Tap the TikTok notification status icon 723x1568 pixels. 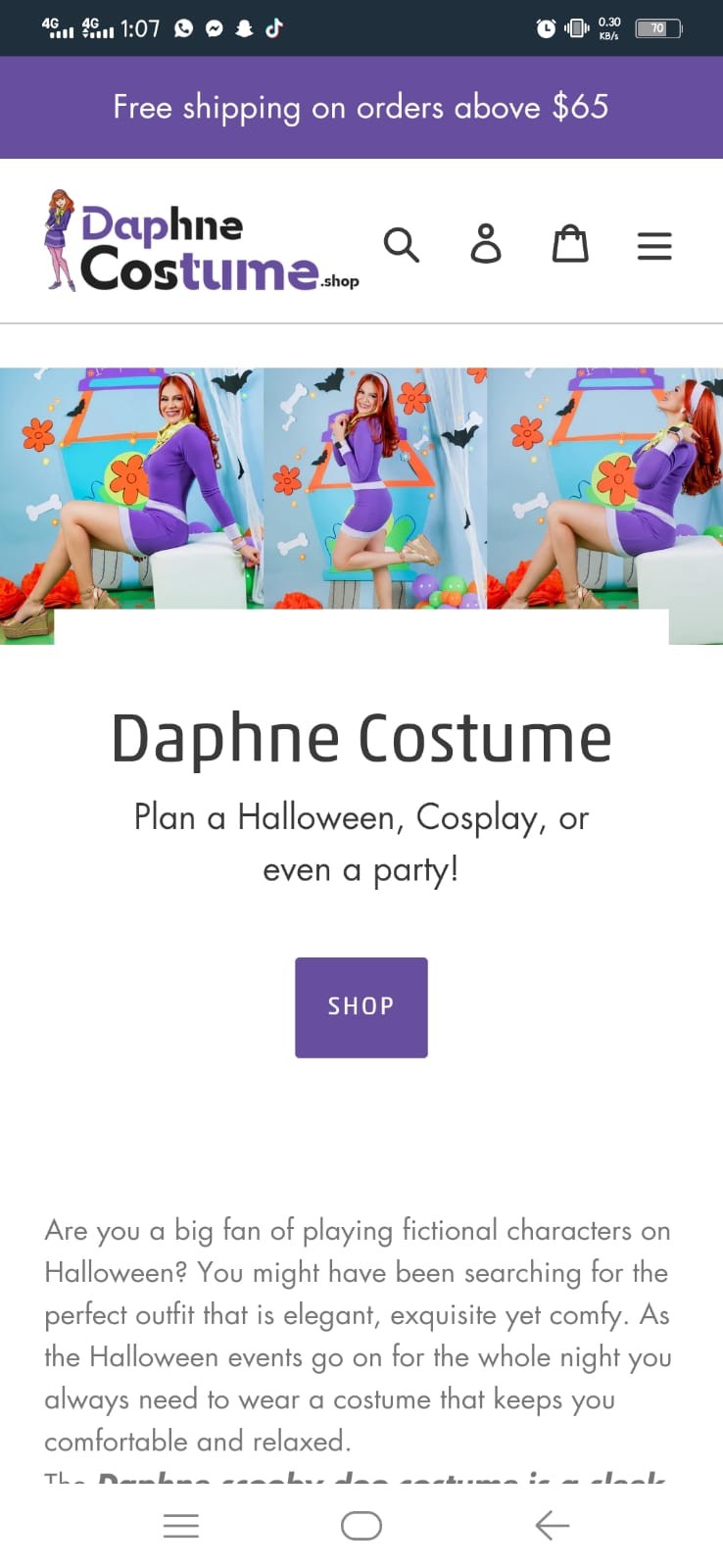click(274, 27)
